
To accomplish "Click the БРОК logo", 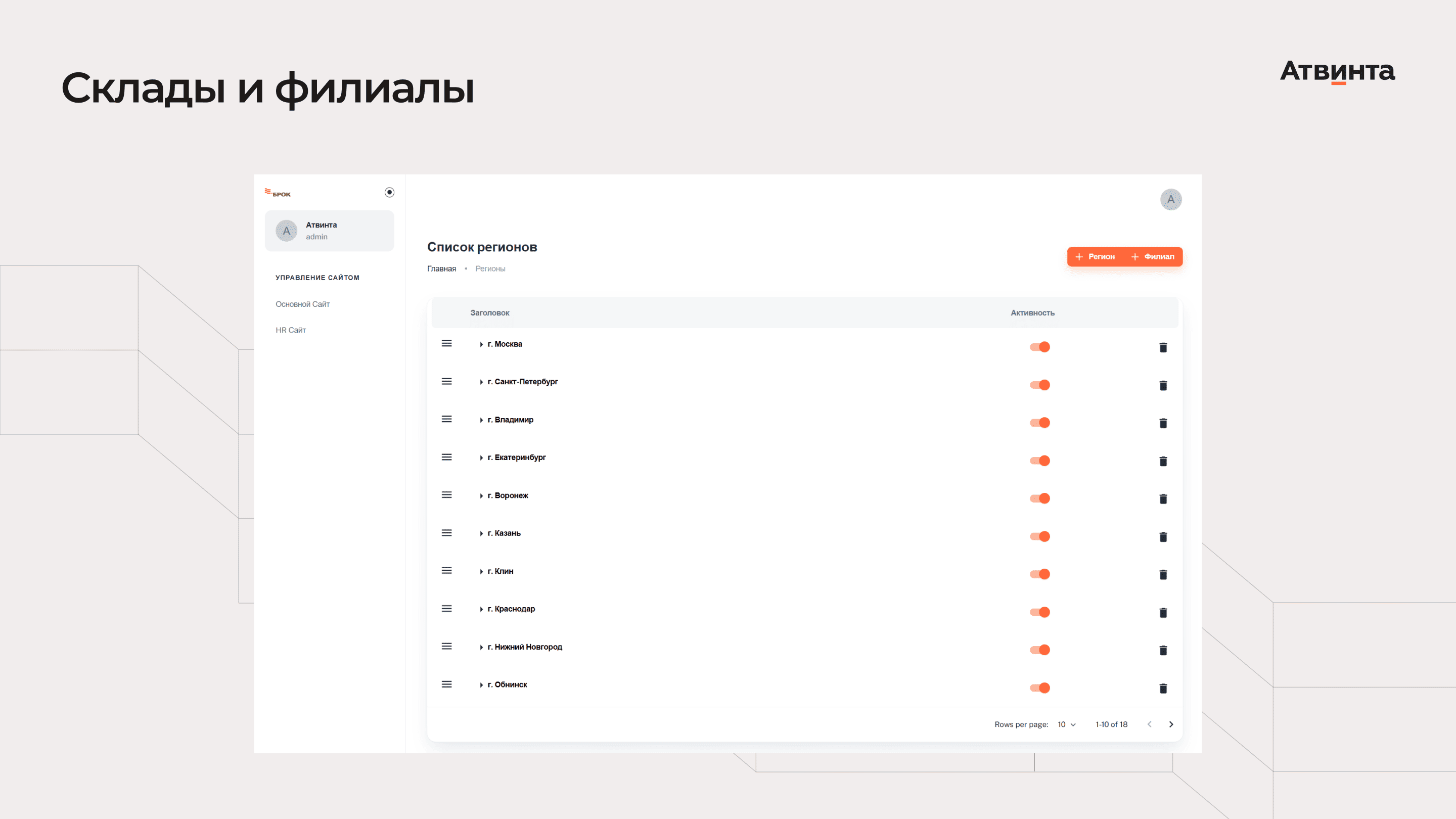I will 278,193.
